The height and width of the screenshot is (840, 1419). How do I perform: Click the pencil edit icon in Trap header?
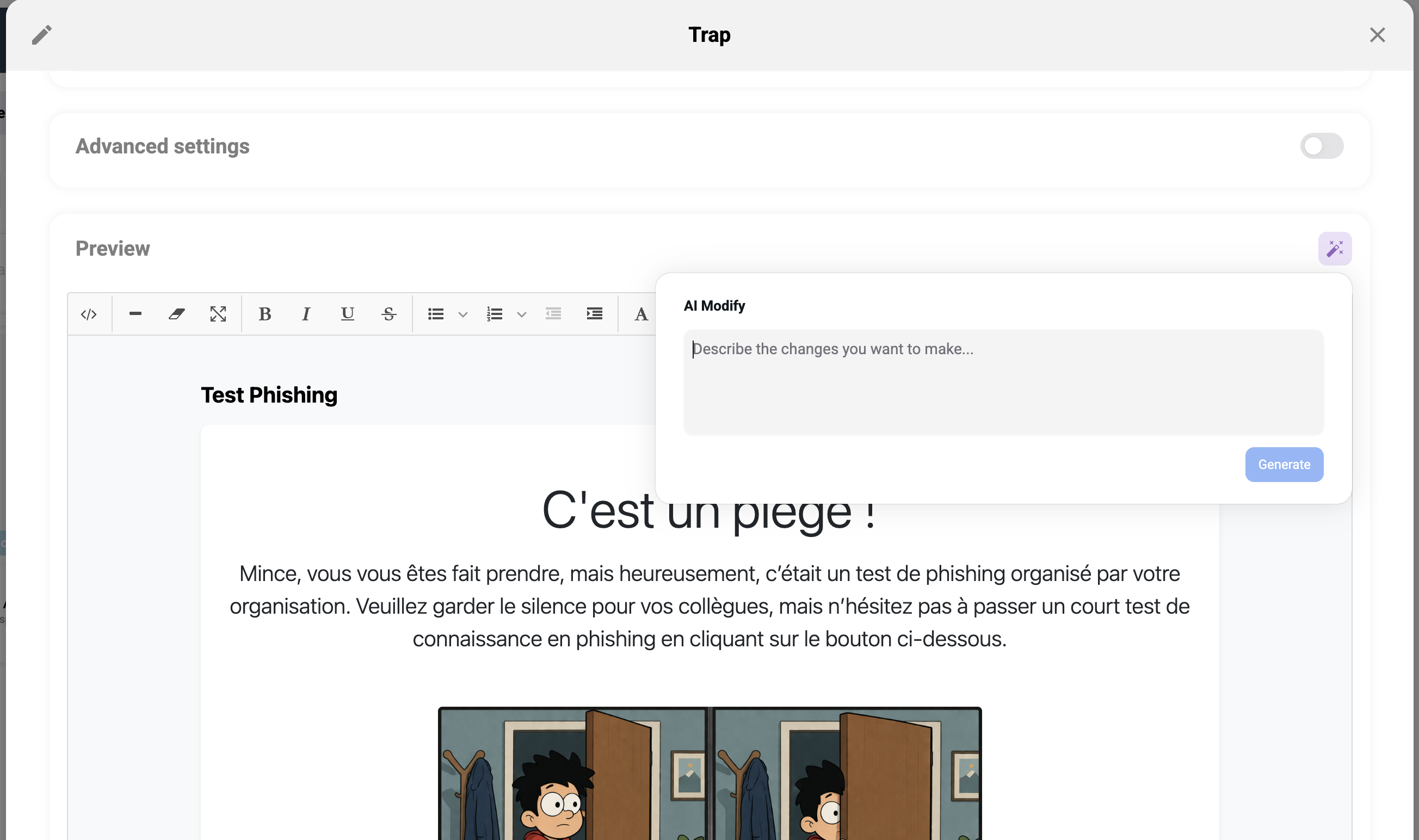41,34
